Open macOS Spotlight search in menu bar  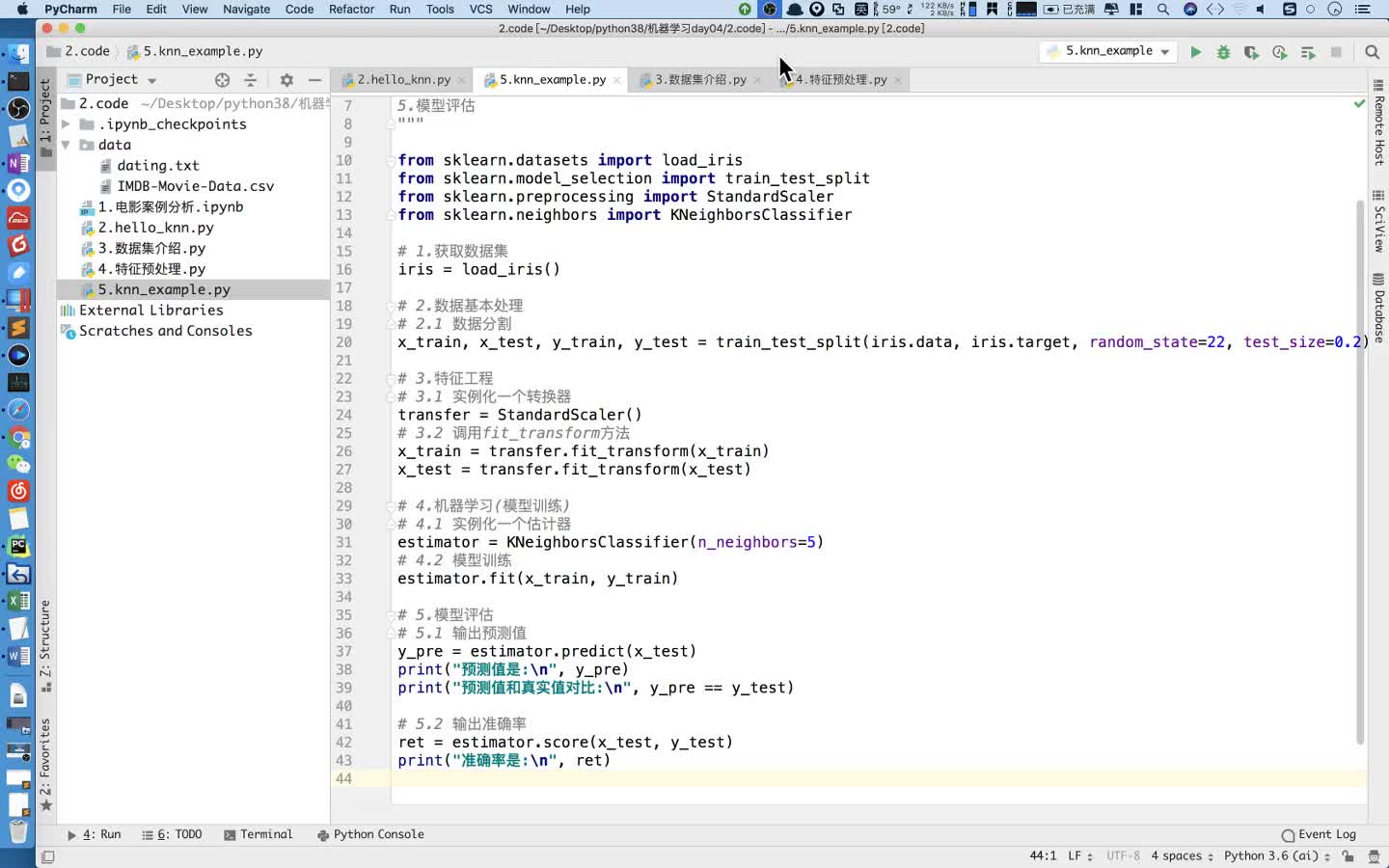[x=1163, y=9]
